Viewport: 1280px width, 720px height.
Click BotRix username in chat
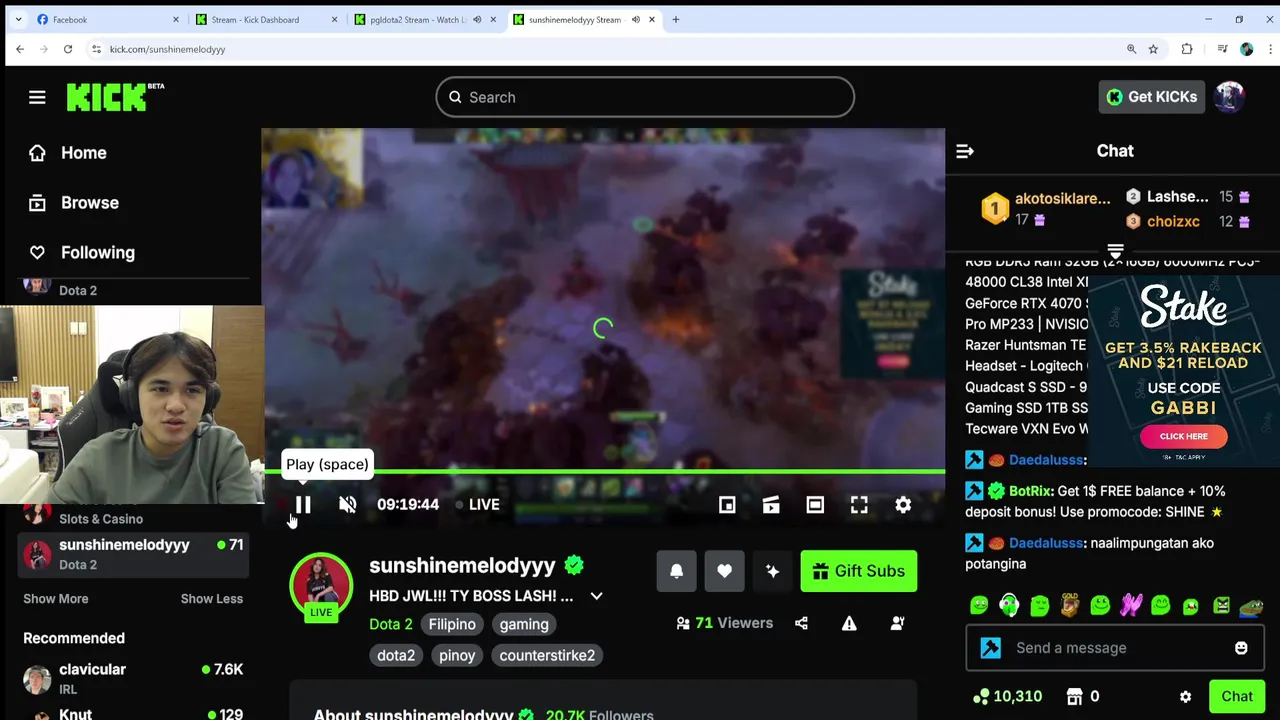coord(1031,491)
